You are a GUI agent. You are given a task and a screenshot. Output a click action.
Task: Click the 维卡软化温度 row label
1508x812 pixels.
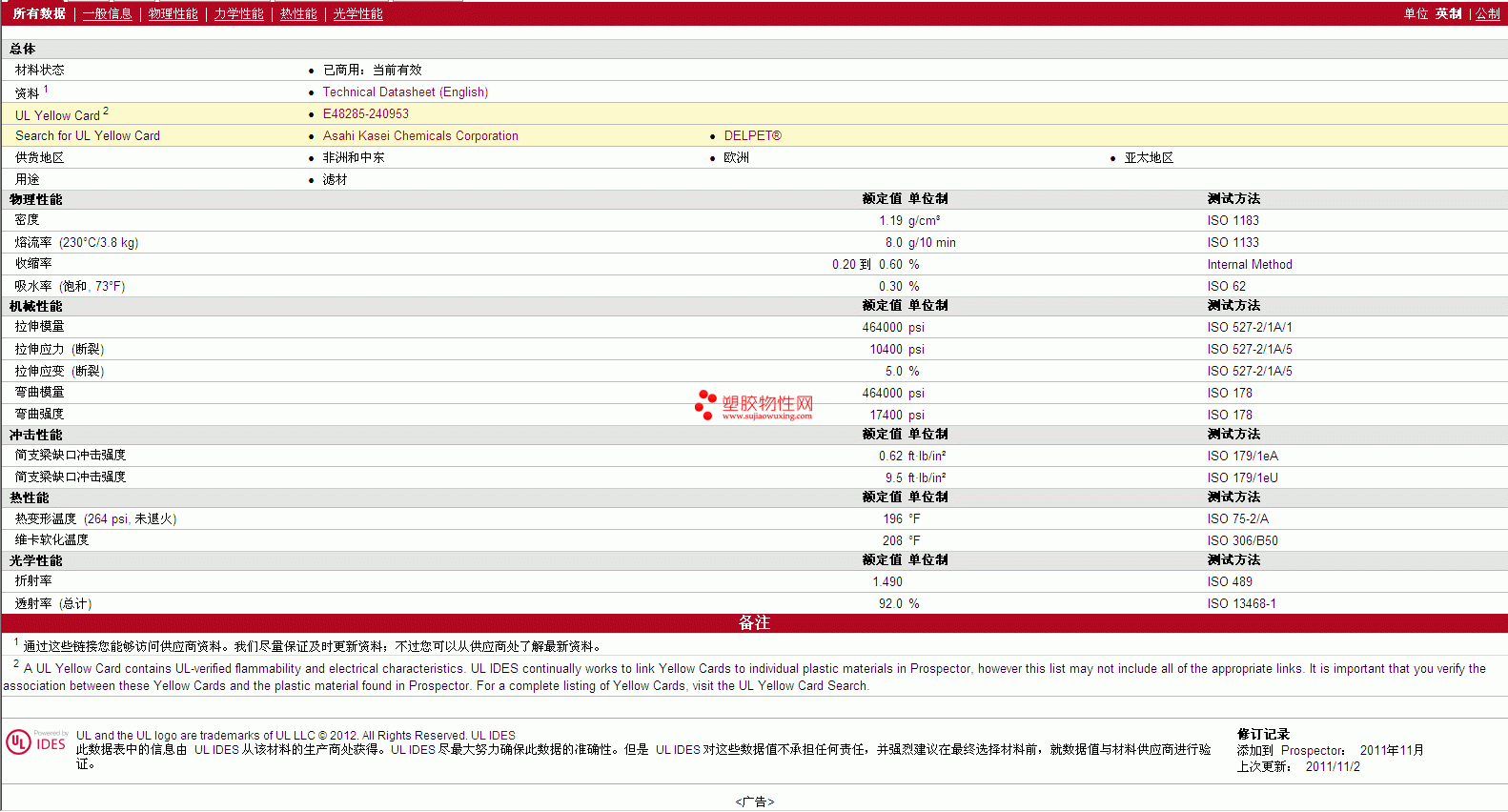52,540
